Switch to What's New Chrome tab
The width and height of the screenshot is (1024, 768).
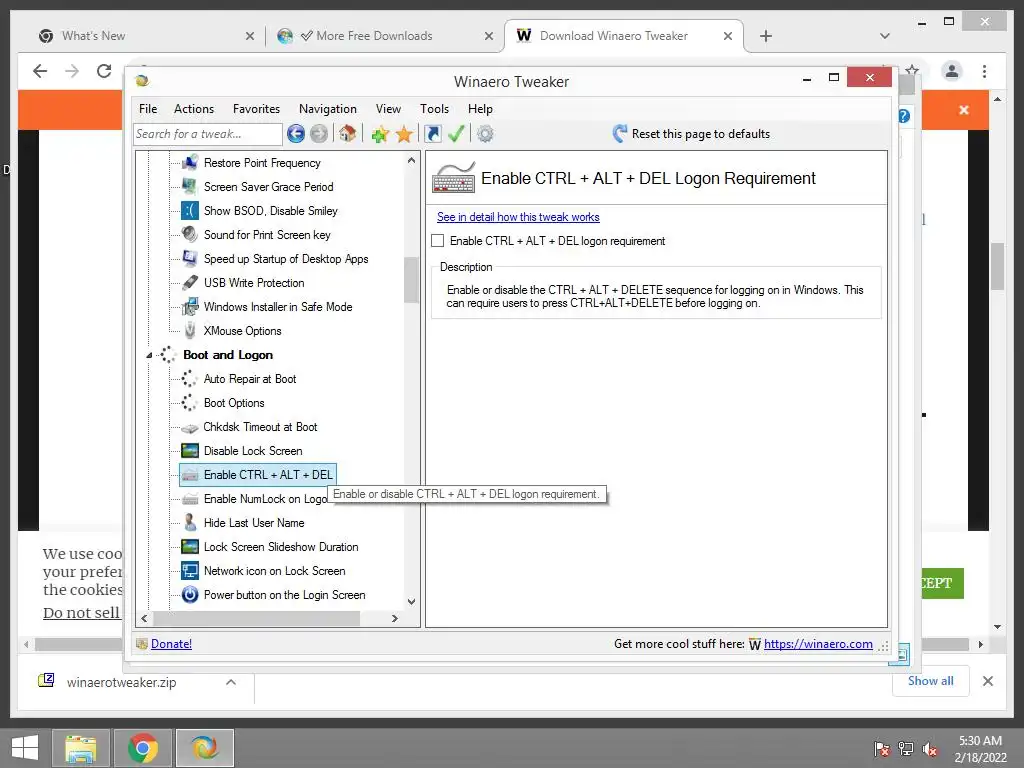click(x=147, y=36)
